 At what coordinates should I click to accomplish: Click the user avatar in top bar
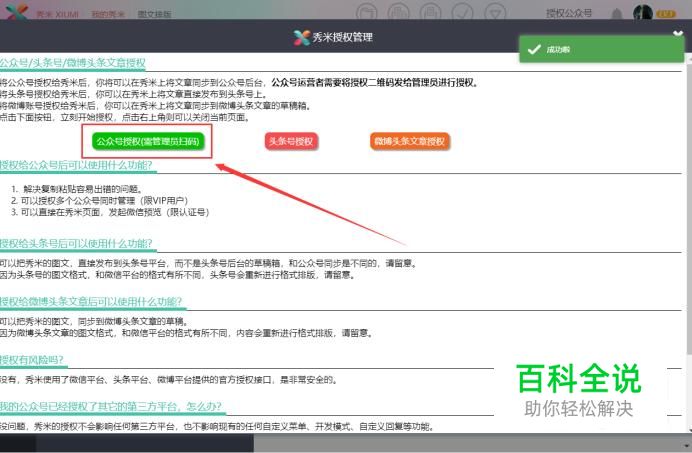point(643,12)
